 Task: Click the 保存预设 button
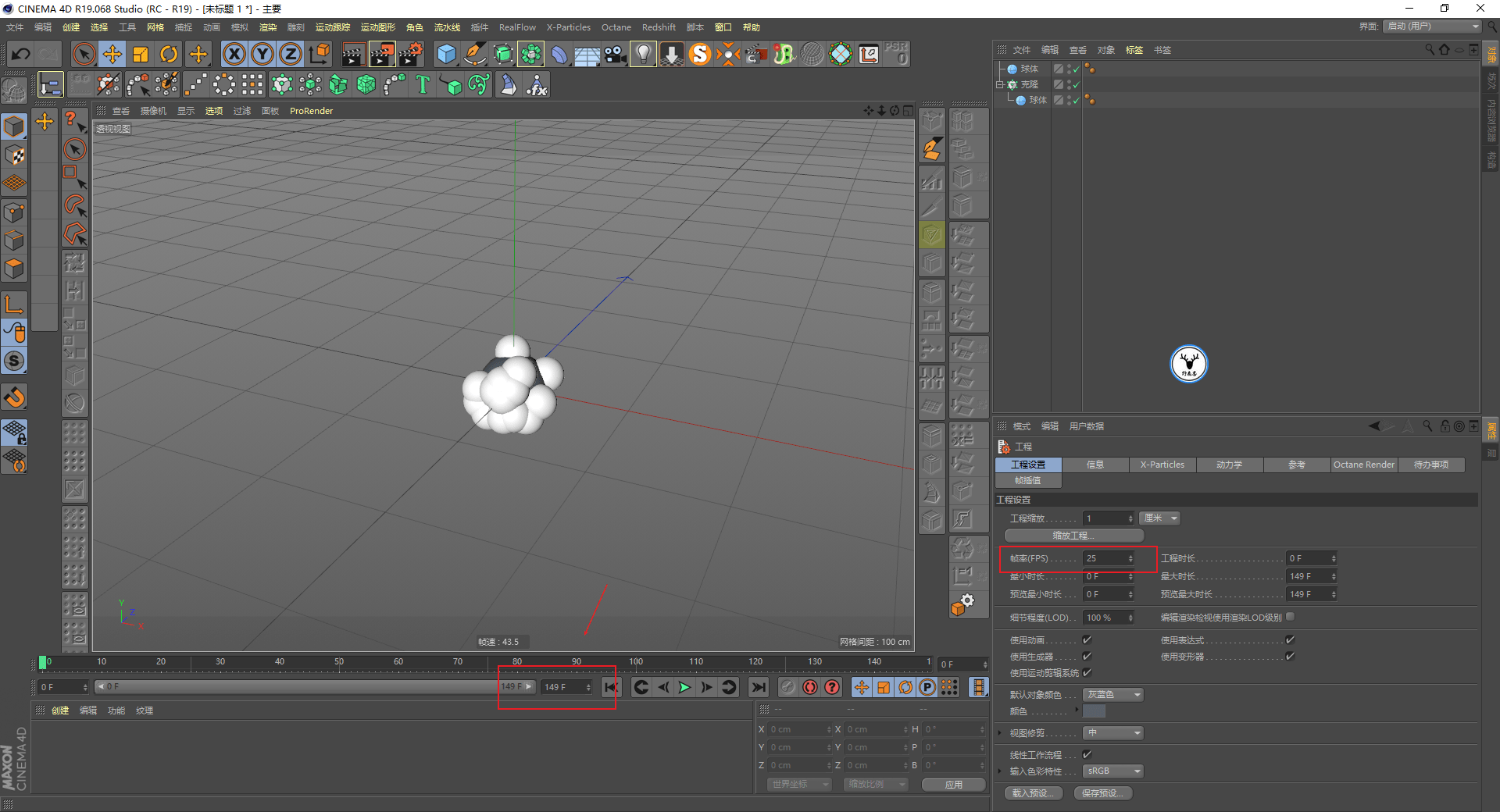pos(1103,793)
